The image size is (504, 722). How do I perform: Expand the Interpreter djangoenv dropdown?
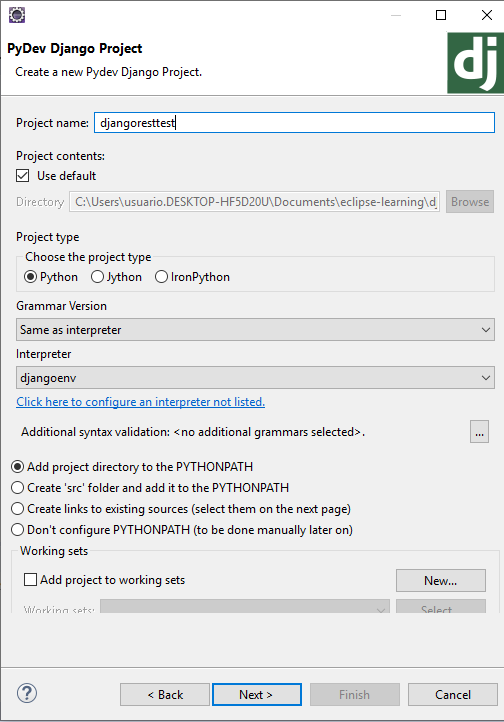point(255,378)
